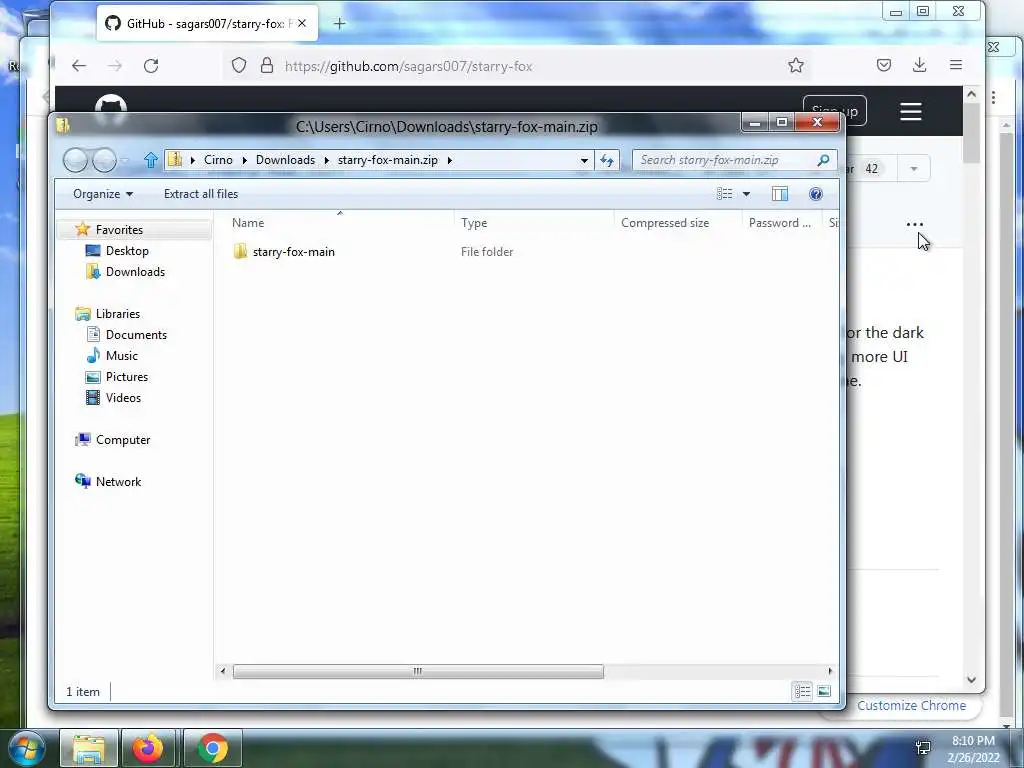Image resolution: width=1024 pixels, height=768 pixels.
Task: Open Documents library in navigation pane
Action: point(136,334)
